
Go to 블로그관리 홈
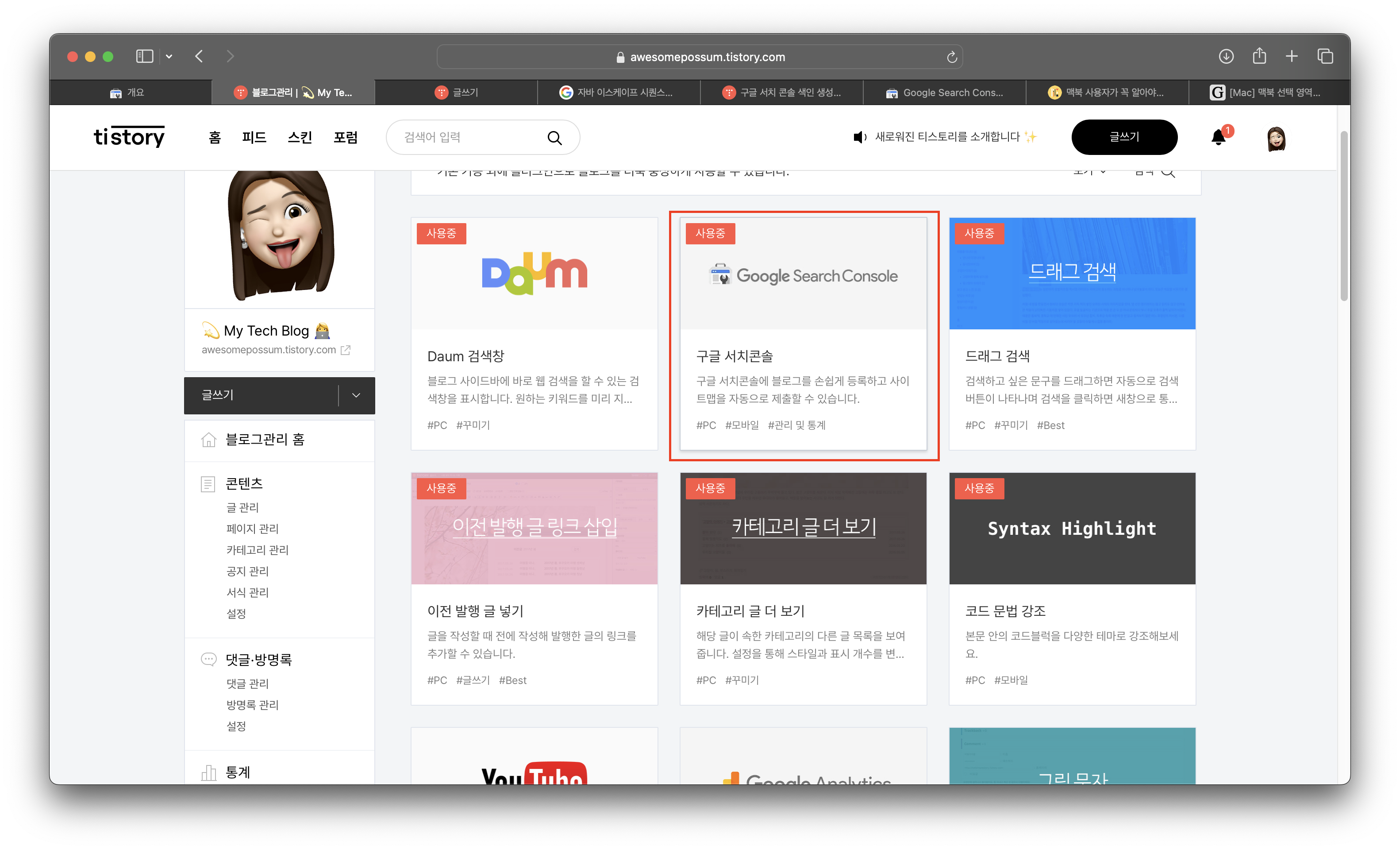pyautogui.click(x=265, y=440)
